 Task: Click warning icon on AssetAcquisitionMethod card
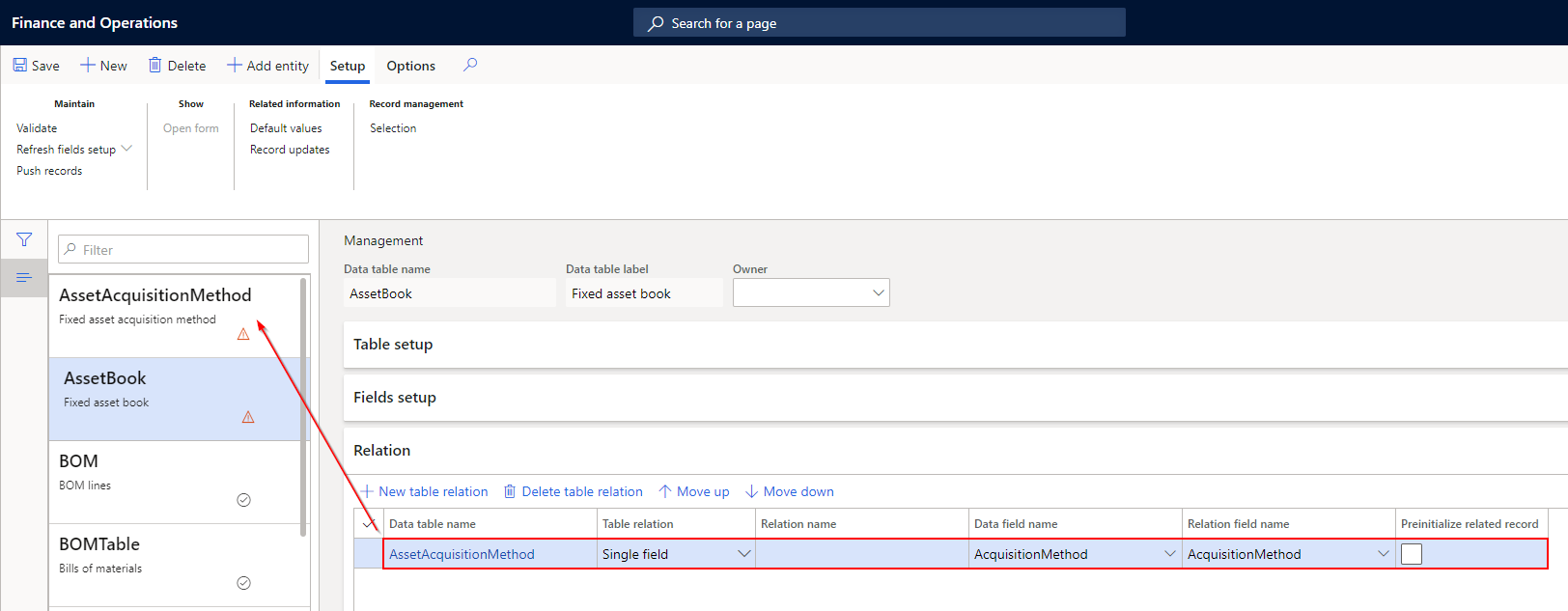[243, 334]
